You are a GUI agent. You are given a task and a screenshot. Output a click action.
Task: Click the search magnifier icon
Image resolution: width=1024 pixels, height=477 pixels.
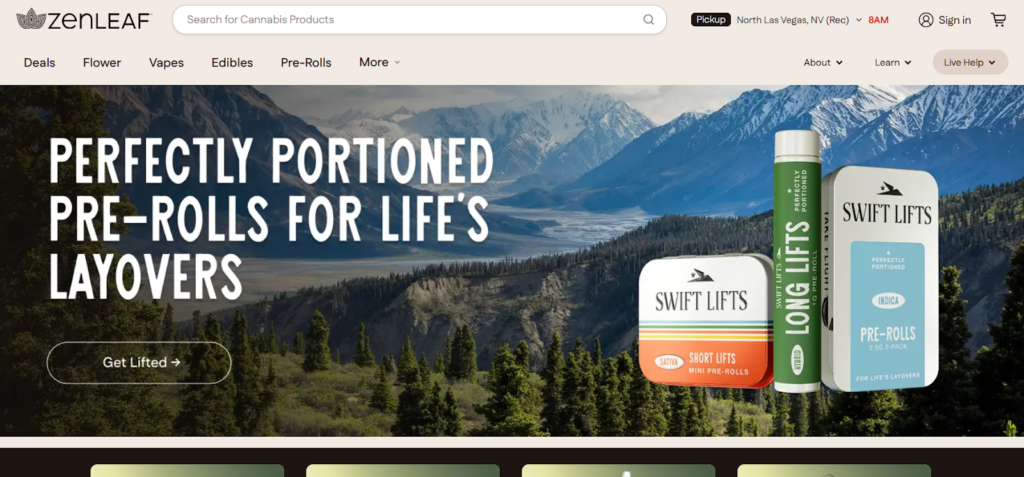point(648,20)
